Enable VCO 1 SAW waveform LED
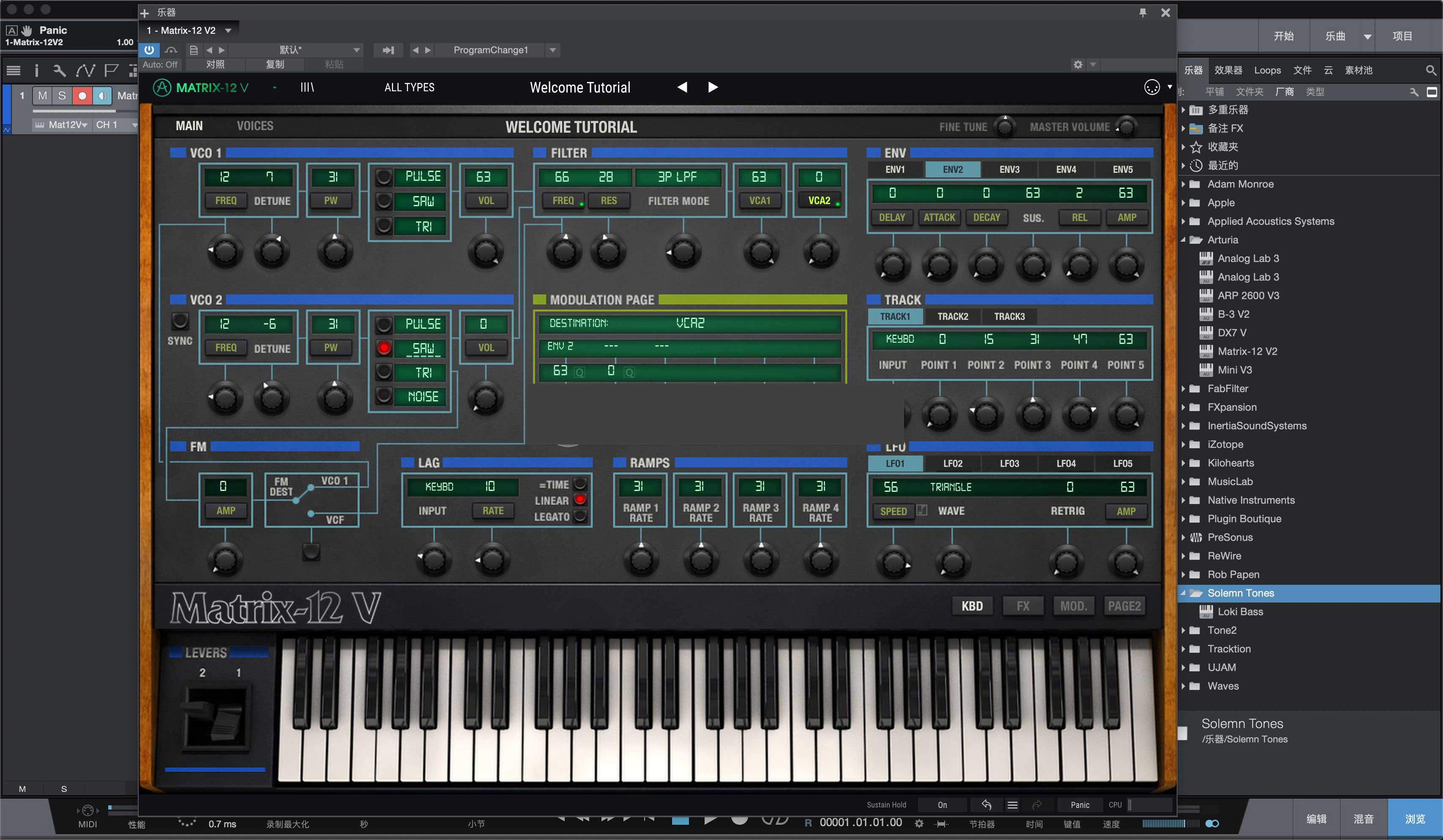 (384, 201)
